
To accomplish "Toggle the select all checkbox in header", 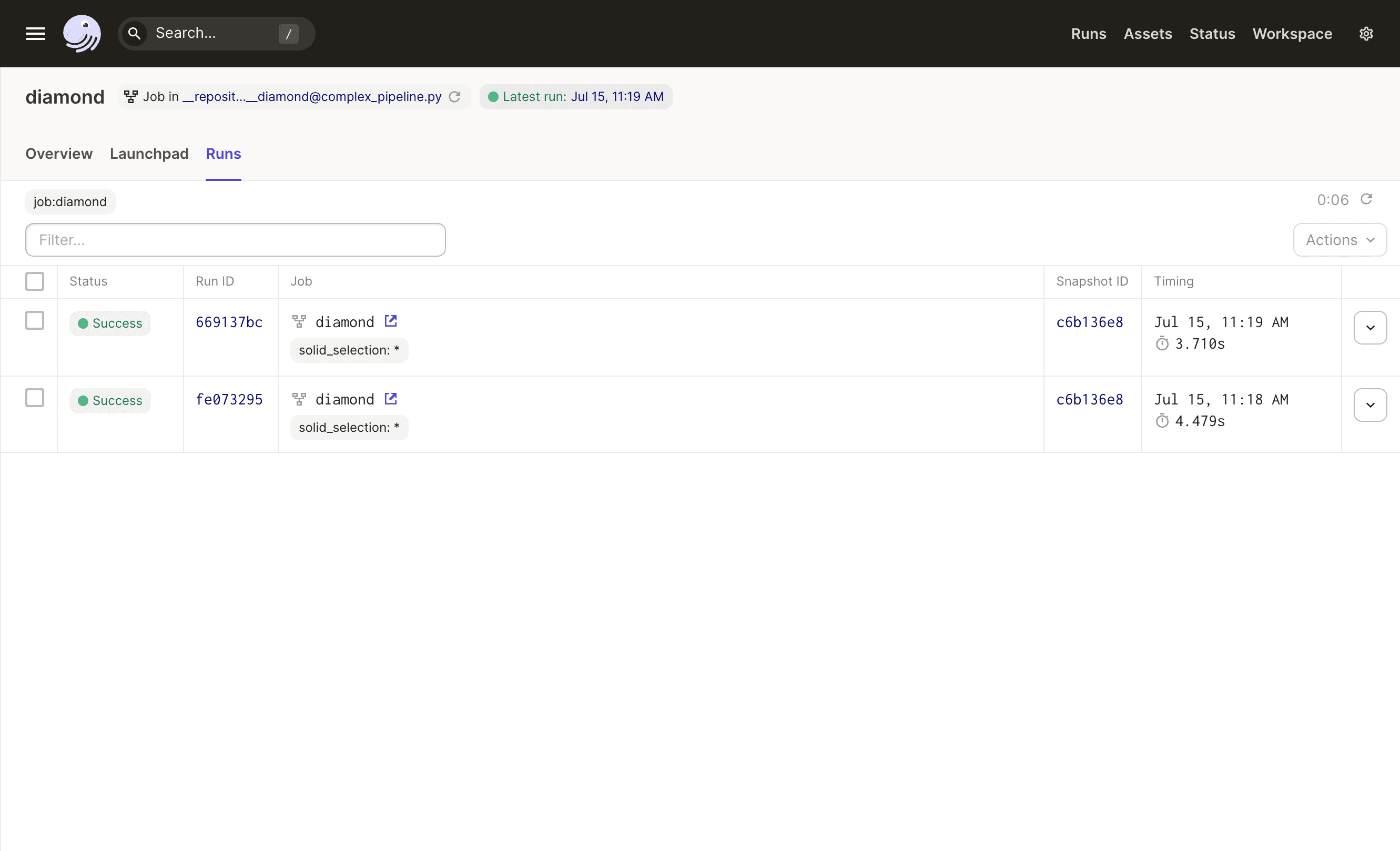I will (34, 281).
